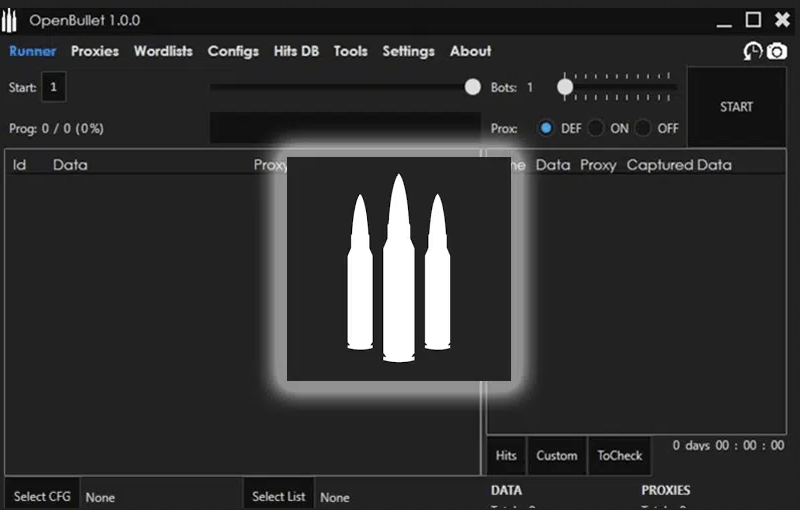The image size is (800, 510).
Task: Click the Id column header
Action: 19,165
